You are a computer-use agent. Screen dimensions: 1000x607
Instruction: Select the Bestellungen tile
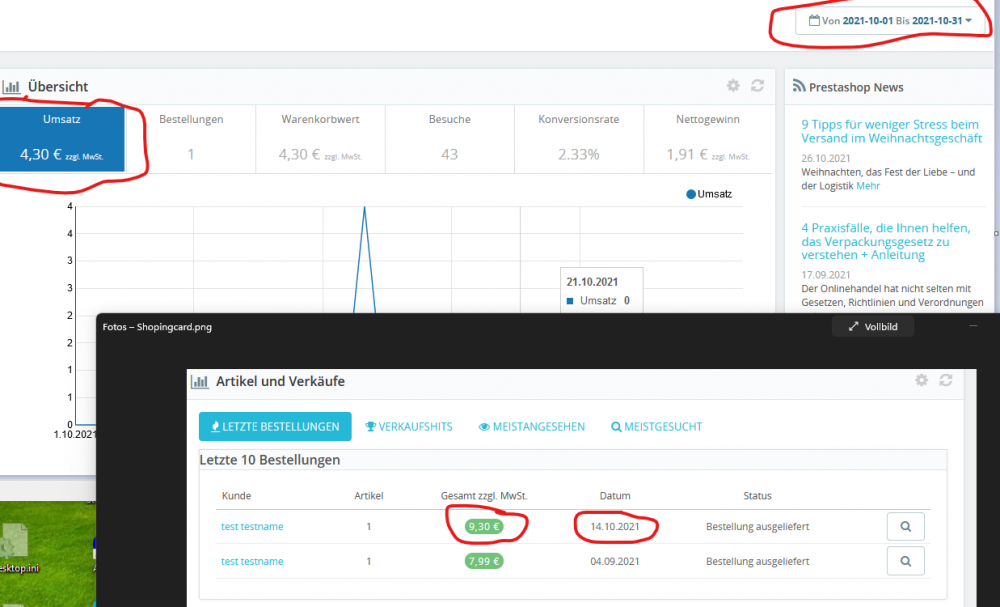(191, 139)
